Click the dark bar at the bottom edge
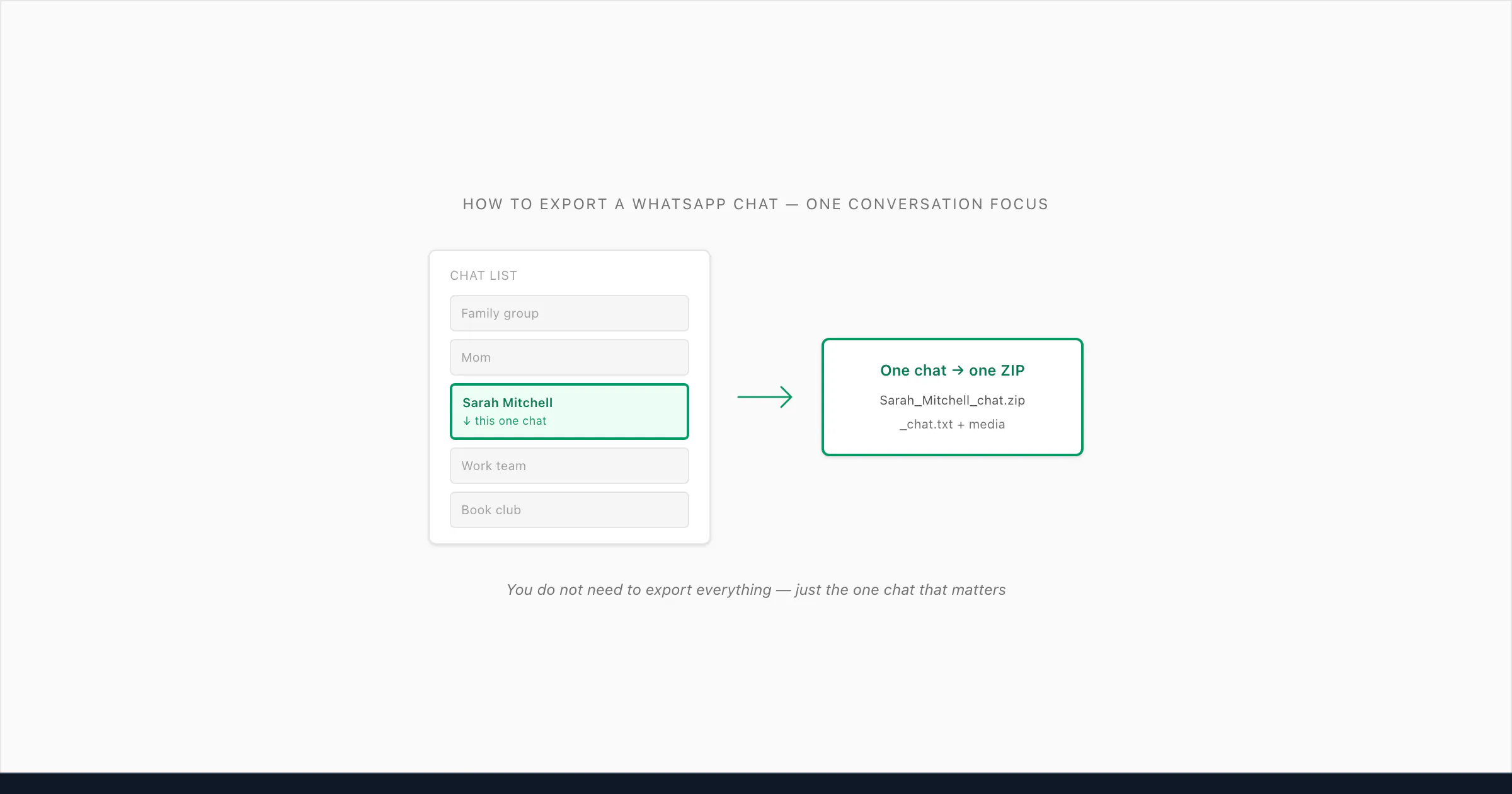This screenshot has height=794, width=1512. tap(756, 783)
